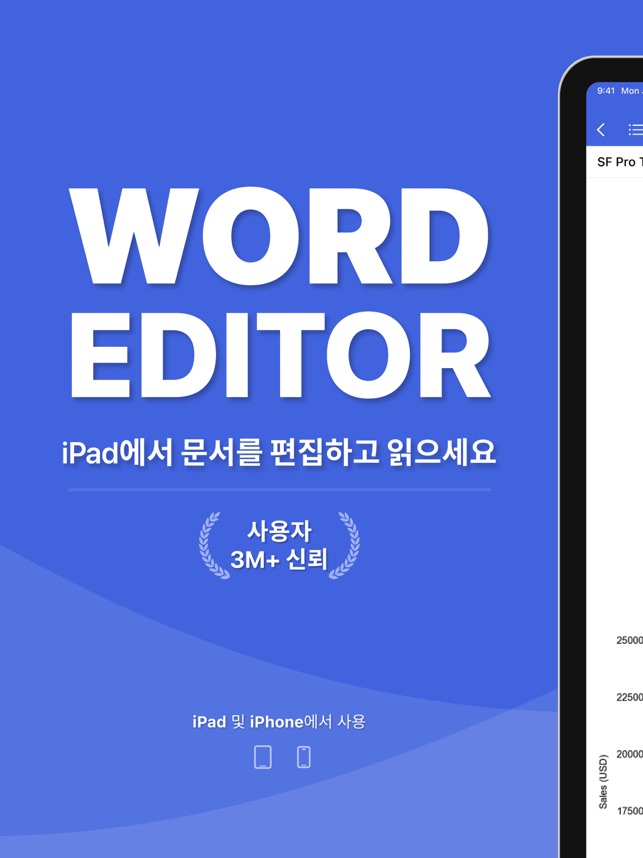This screenshot has height=858, width=643.
Task: Click the WORD EDITOR headline
Action: point(280,293)
